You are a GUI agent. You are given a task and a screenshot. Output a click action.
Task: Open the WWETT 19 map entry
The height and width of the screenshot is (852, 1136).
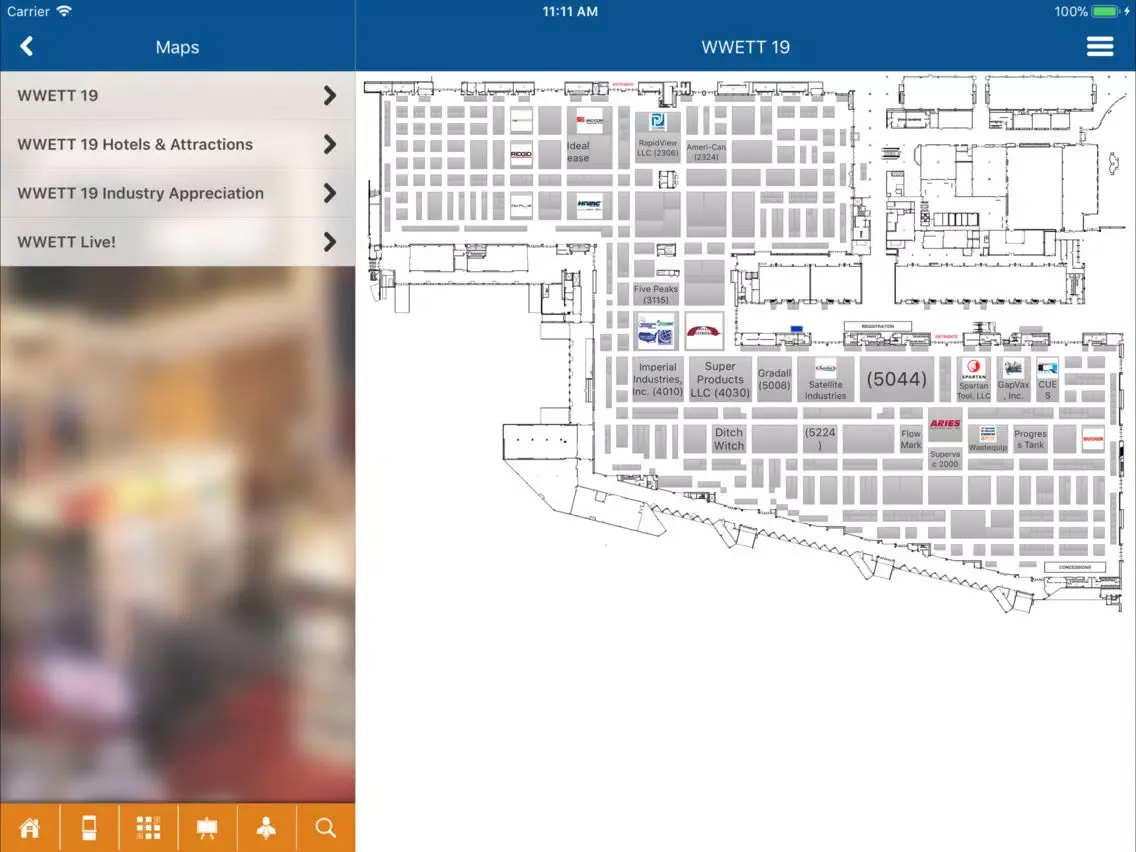coord(178,96)
